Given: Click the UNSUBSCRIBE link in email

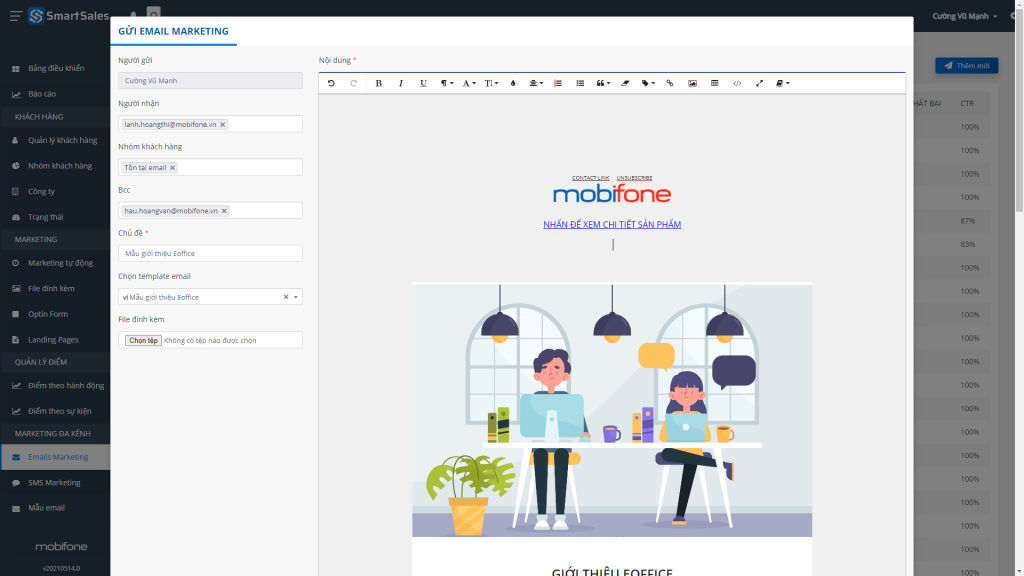Looking at the screenshot, I should (634, 178).
